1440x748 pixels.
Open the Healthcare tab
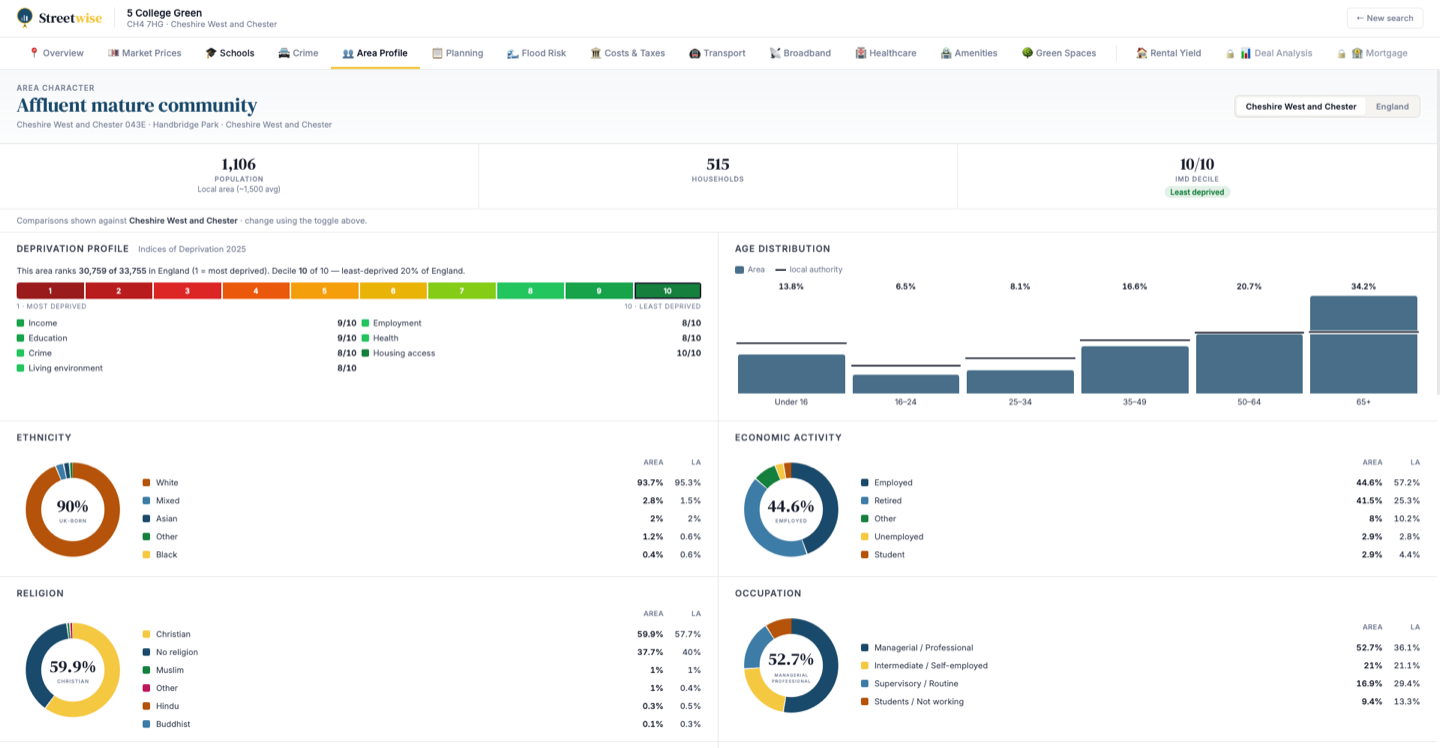(x=886, y=53)
